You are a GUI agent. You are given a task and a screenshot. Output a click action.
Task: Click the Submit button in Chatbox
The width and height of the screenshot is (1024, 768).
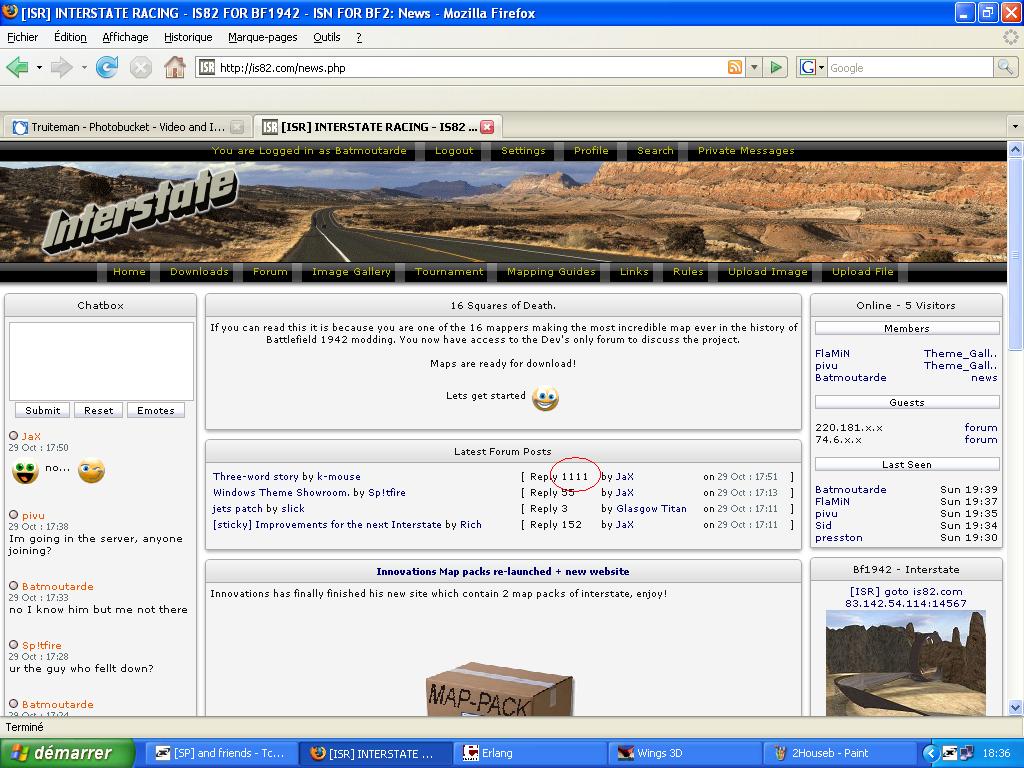click(x=42, y=410)
